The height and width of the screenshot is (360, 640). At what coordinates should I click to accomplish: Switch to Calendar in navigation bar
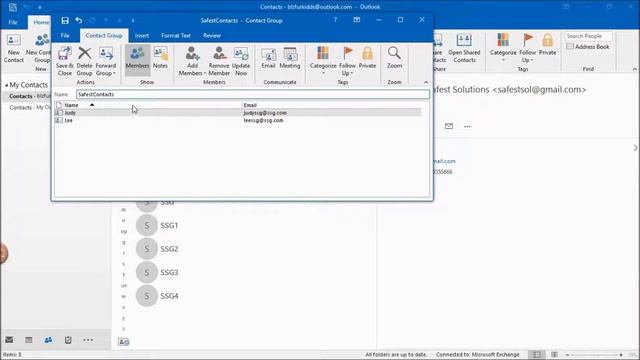click(29, 340)
